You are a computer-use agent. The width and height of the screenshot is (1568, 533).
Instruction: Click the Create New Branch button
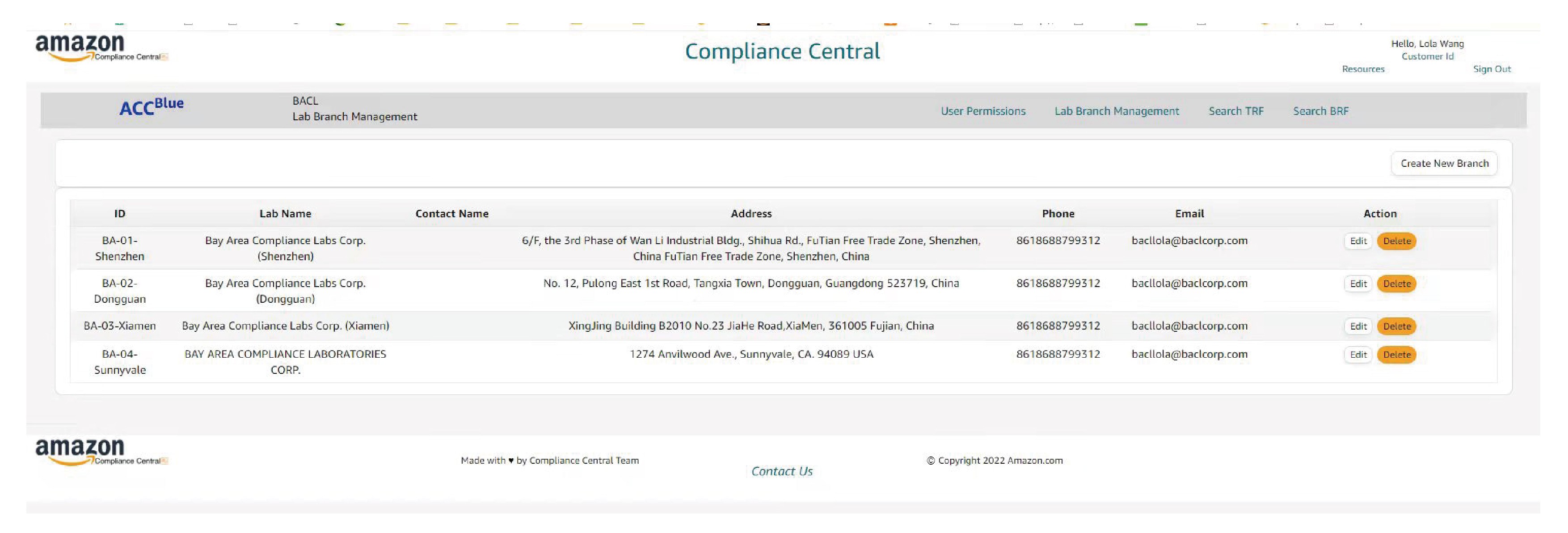[x=1444, y=163]
